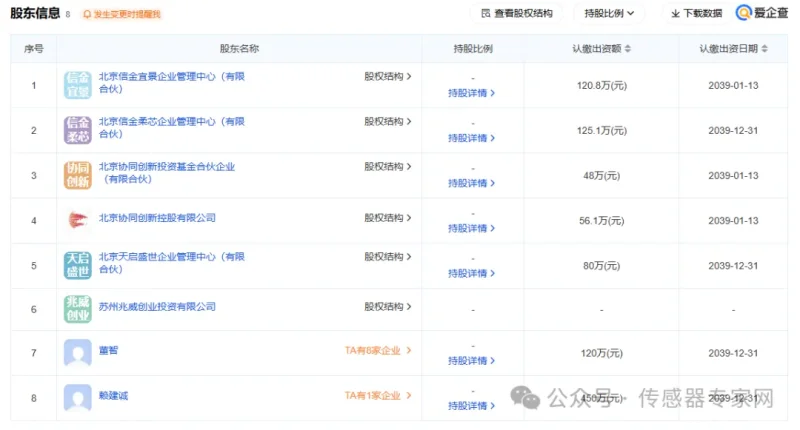
Task: Open 持股详情 for 赖建诚 row
Action: pos(471,406)
